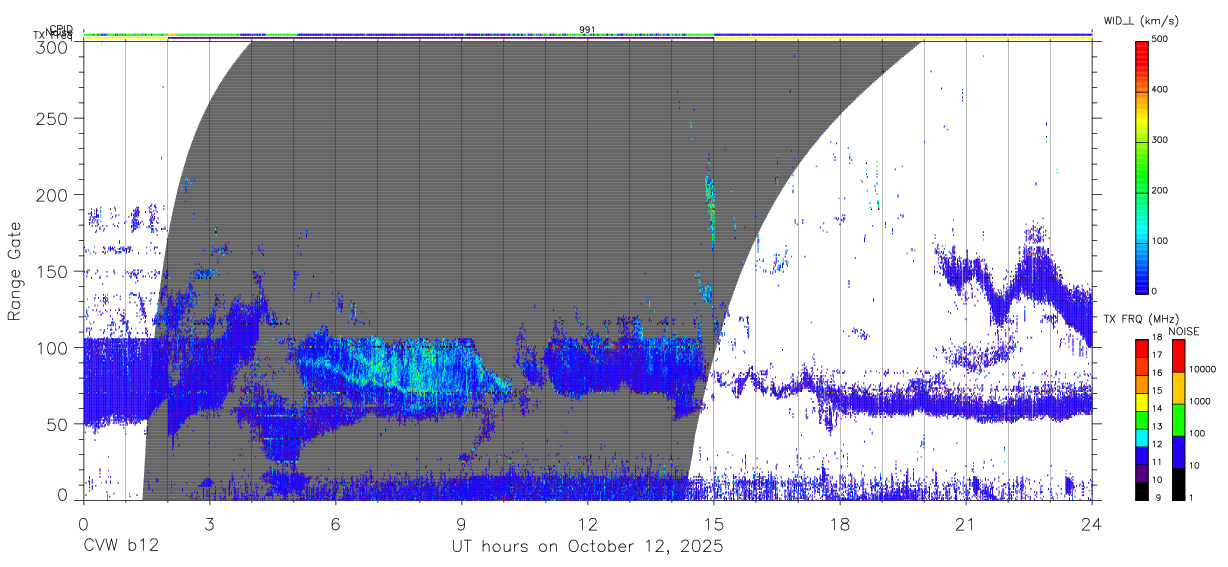This screenshot has height=567, width=1228.
Task: Click the Range Gate y-axis label
Action: coord(15,271)
